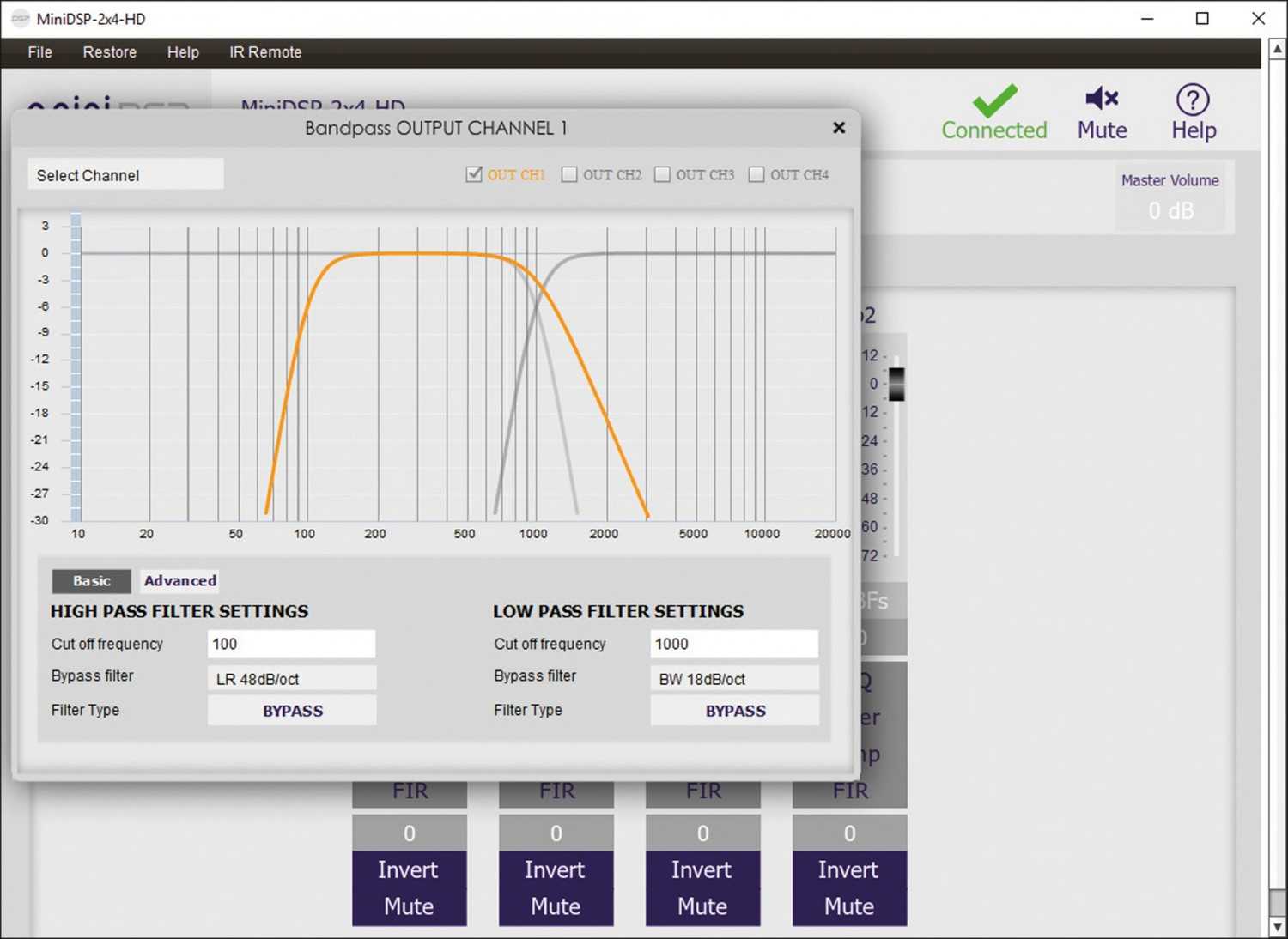Image resolution: width=1288 pixels, height=939 pixels.
Task: Enable the OUT CH4 checkbox
Action: pos(756,174)
